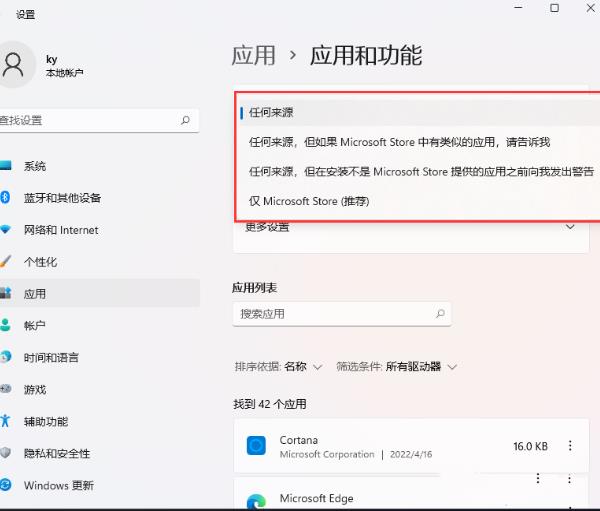Click the network icon beside 网络和 Internet
600x511 pixels.
pyautogui.click(x=5, y=230)
